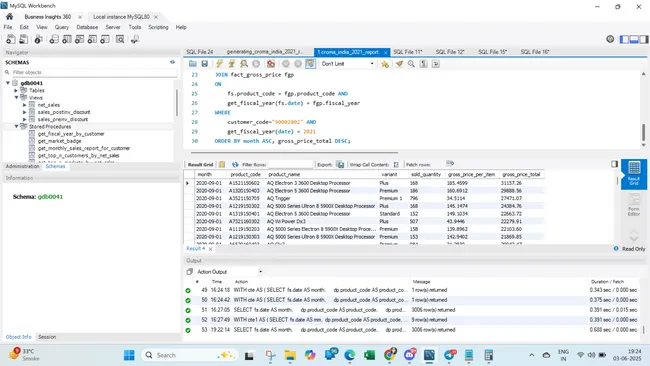Collapse the Stored Procedures node
Image resolution: width=650 pixels, height=366 pixels.
pos(16,126)
